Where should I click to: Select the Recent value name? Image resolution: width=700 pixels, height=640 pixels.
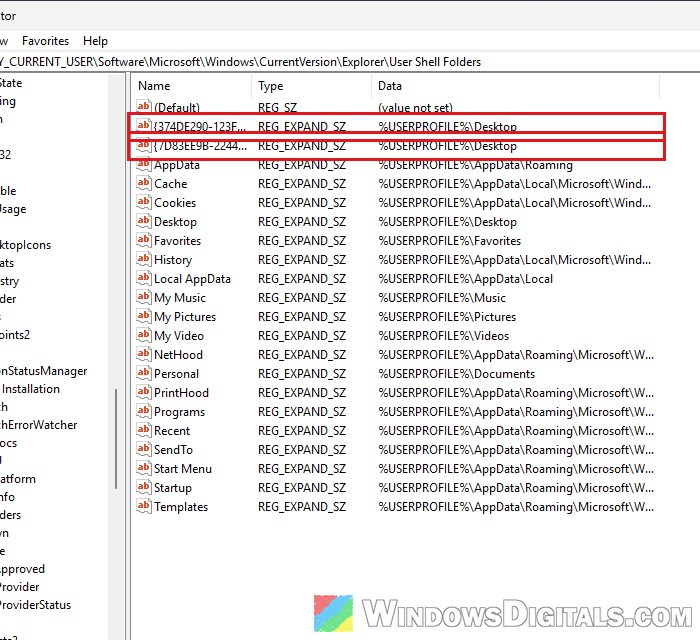click(x=172, y=431)
